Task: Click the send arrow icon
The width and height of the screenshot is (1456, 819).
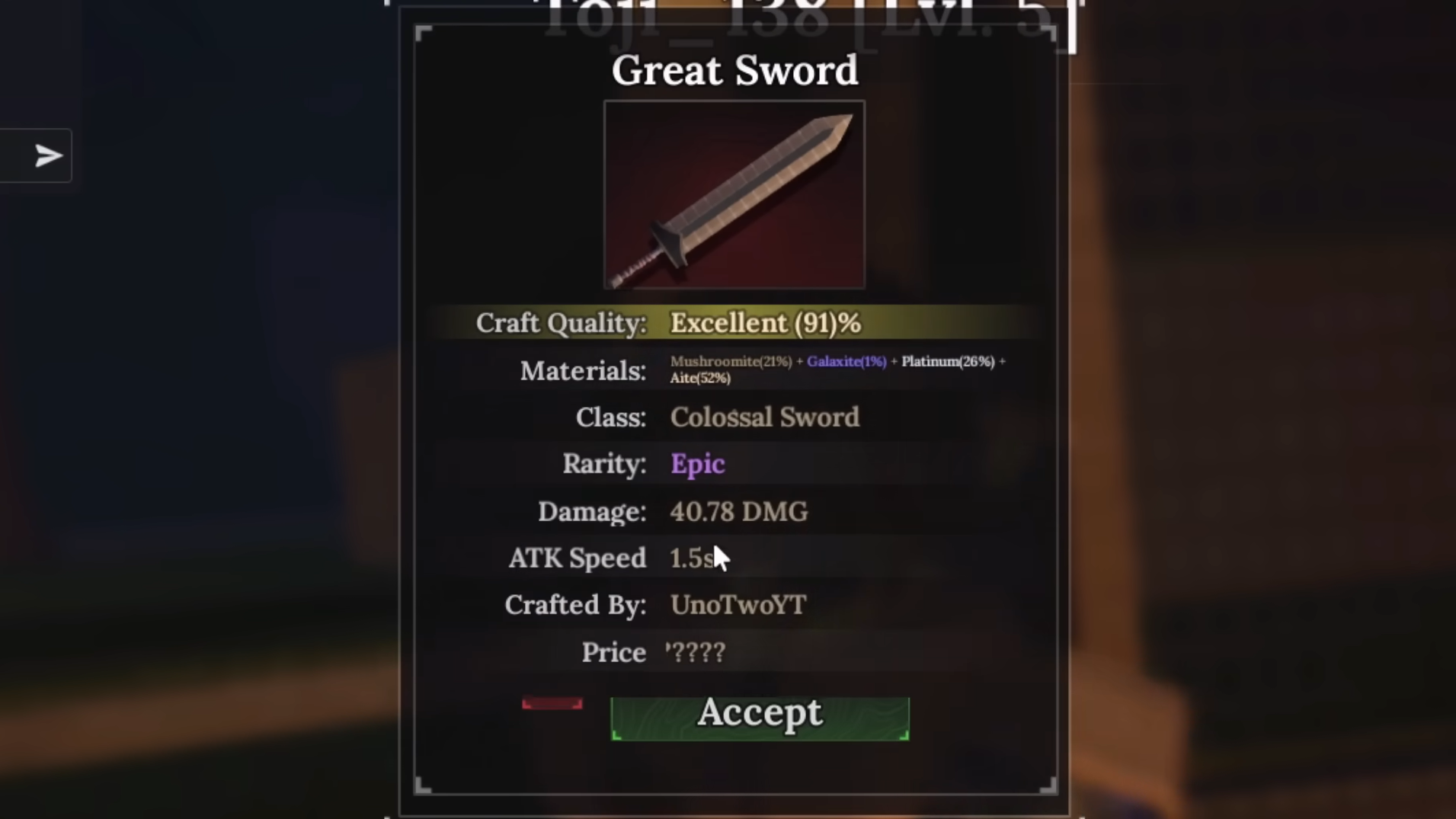Action: coord(48,155)
